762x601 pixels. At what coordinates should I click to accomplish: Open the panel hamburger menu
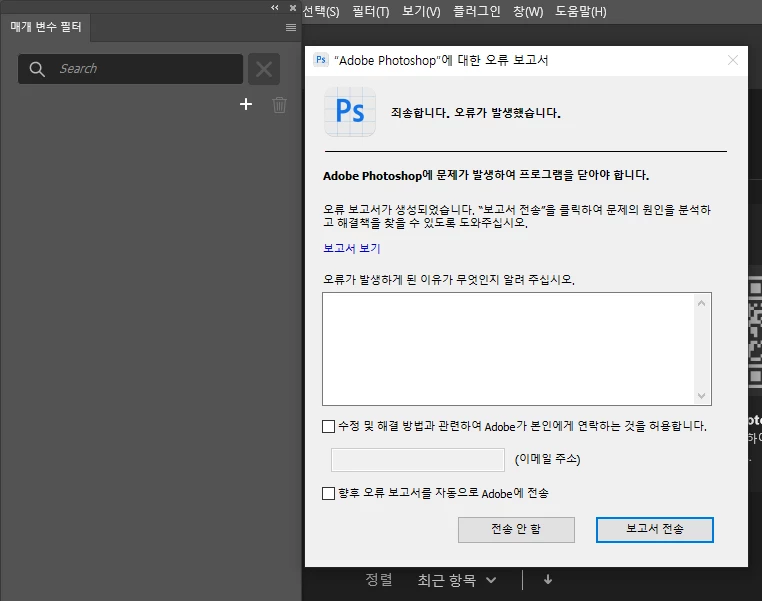(x=291, y=28)
